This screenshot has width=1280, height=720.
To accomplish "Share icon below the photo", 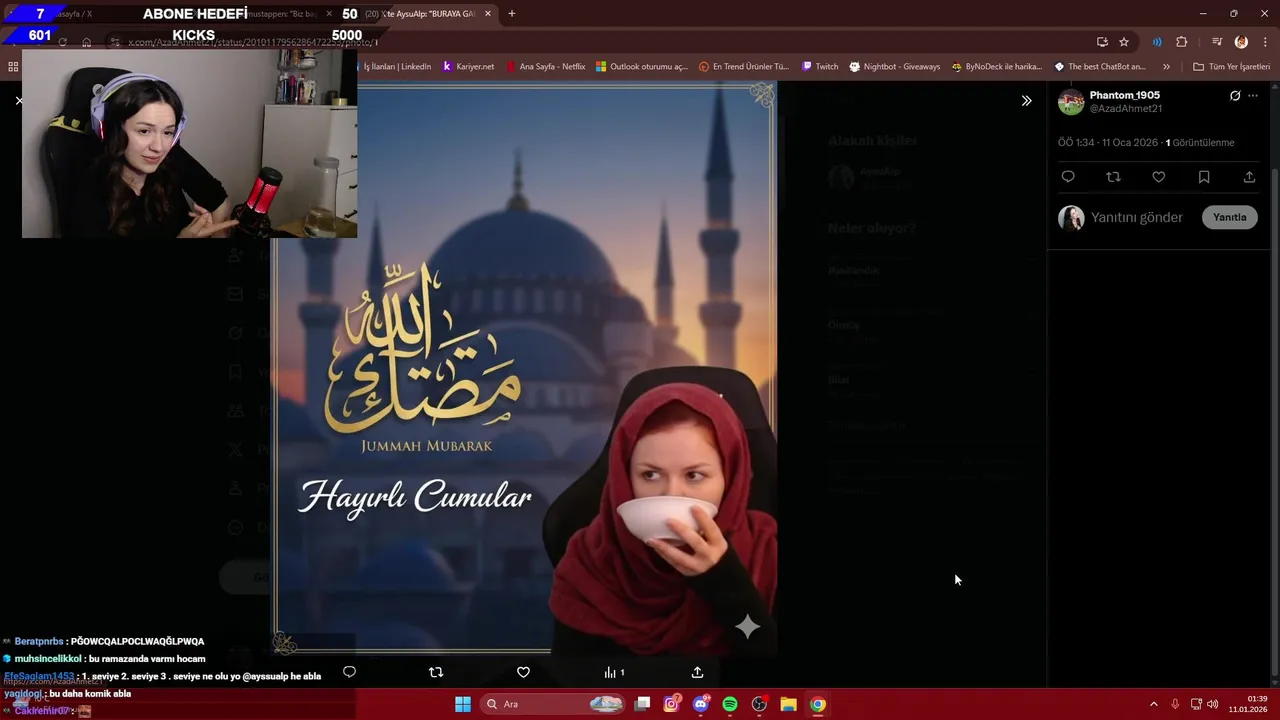I will coord(697,672).
